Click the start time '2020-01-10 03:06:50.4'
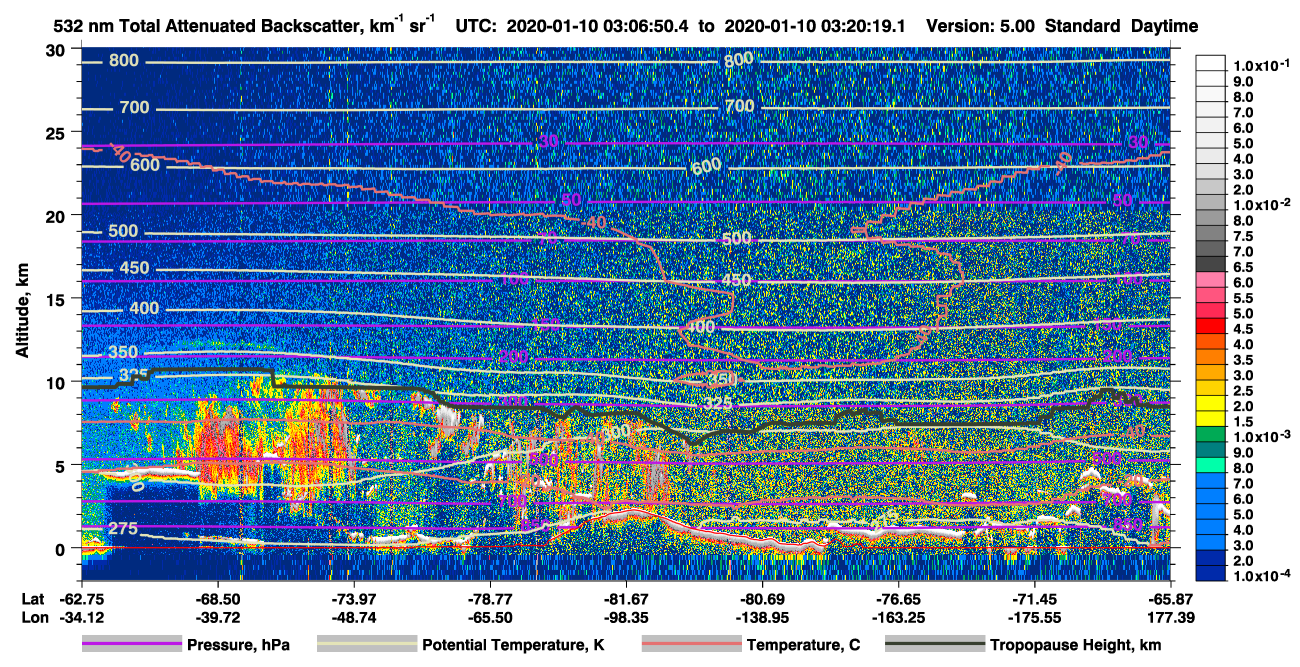 point(598,25)
